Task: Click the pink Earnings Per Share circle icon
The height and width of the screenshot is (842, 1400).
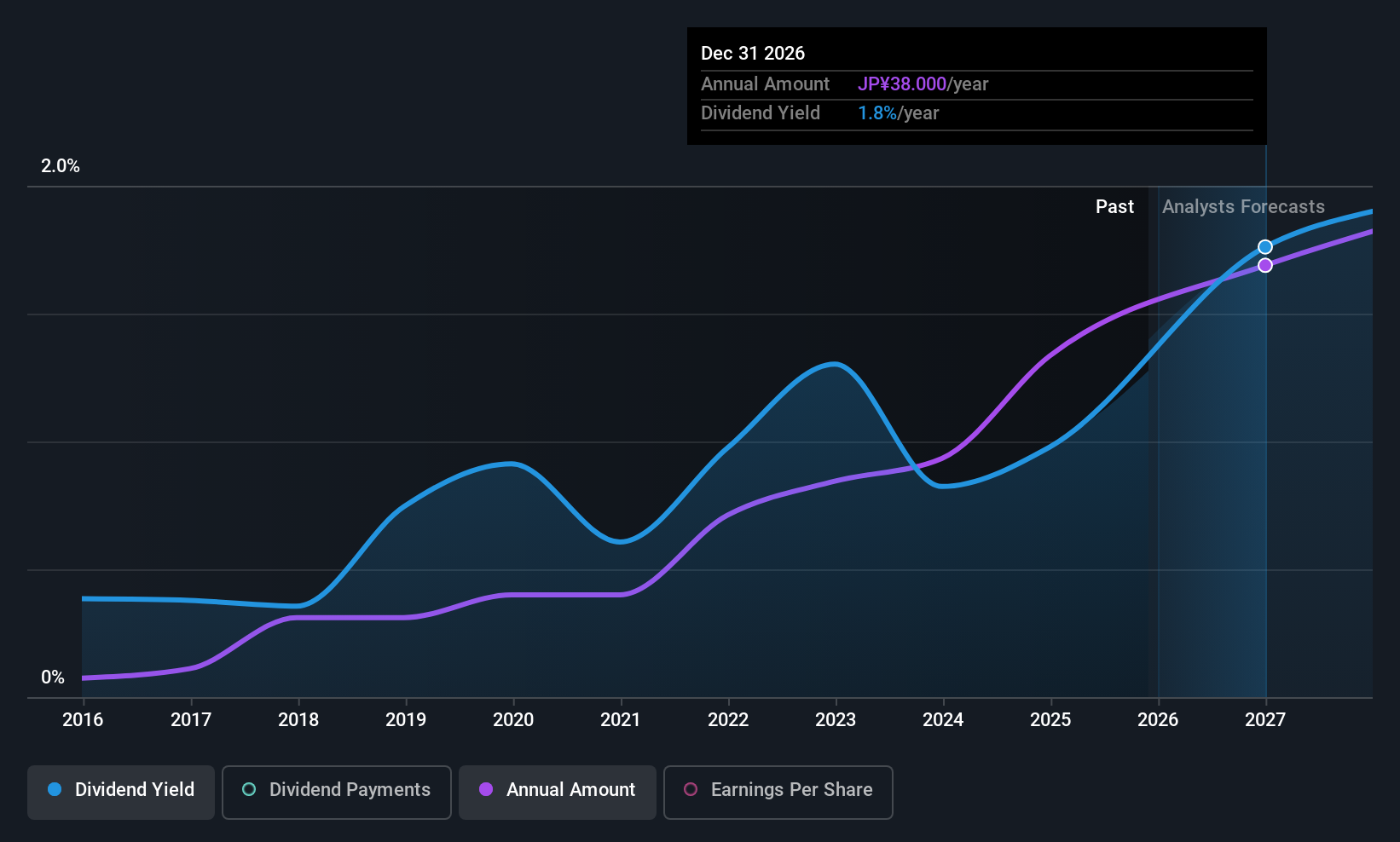Action: click(691, 790)
